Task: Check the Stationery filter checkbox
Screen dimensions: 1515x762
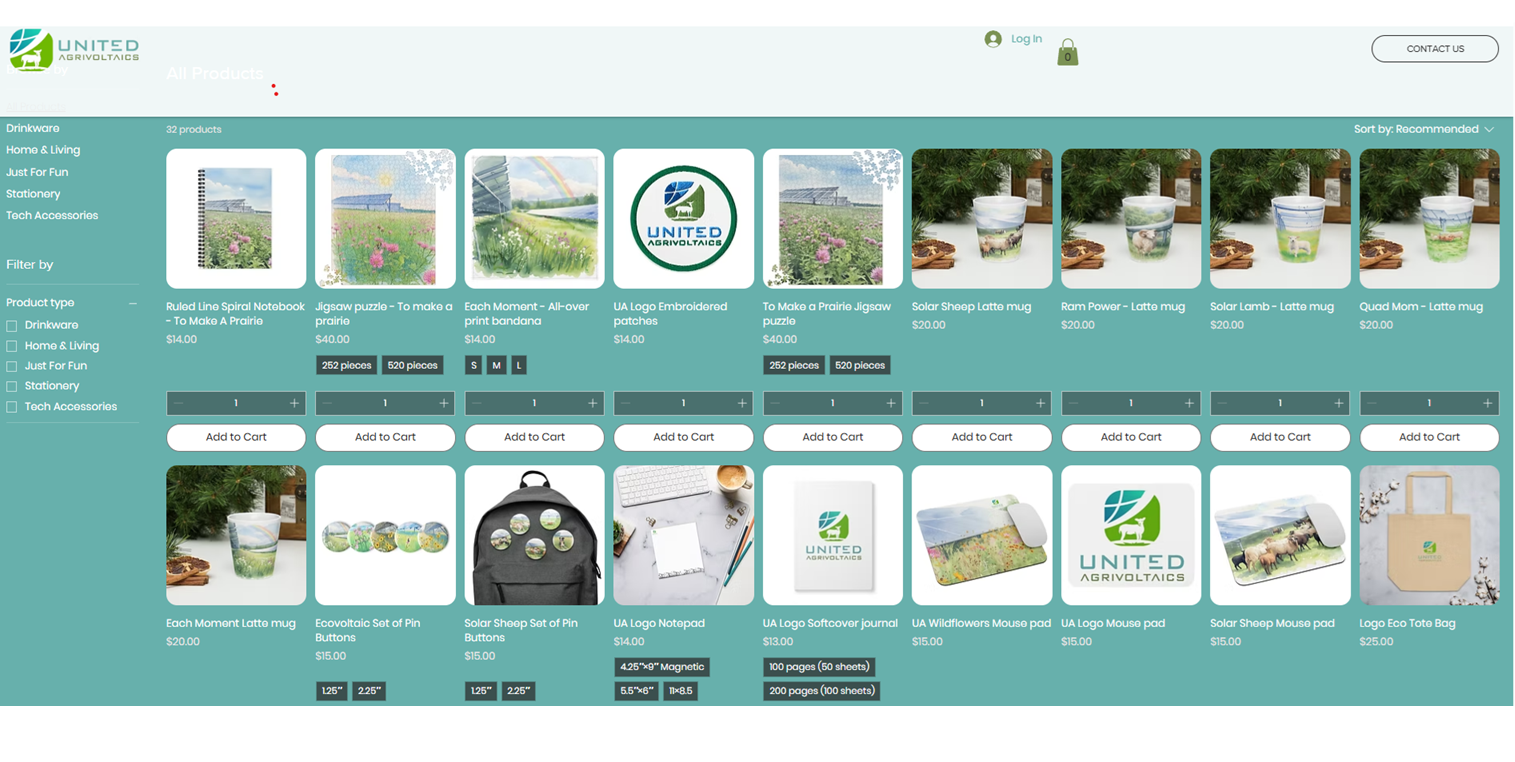Action: pyautogui.click(x=12, y=387)
